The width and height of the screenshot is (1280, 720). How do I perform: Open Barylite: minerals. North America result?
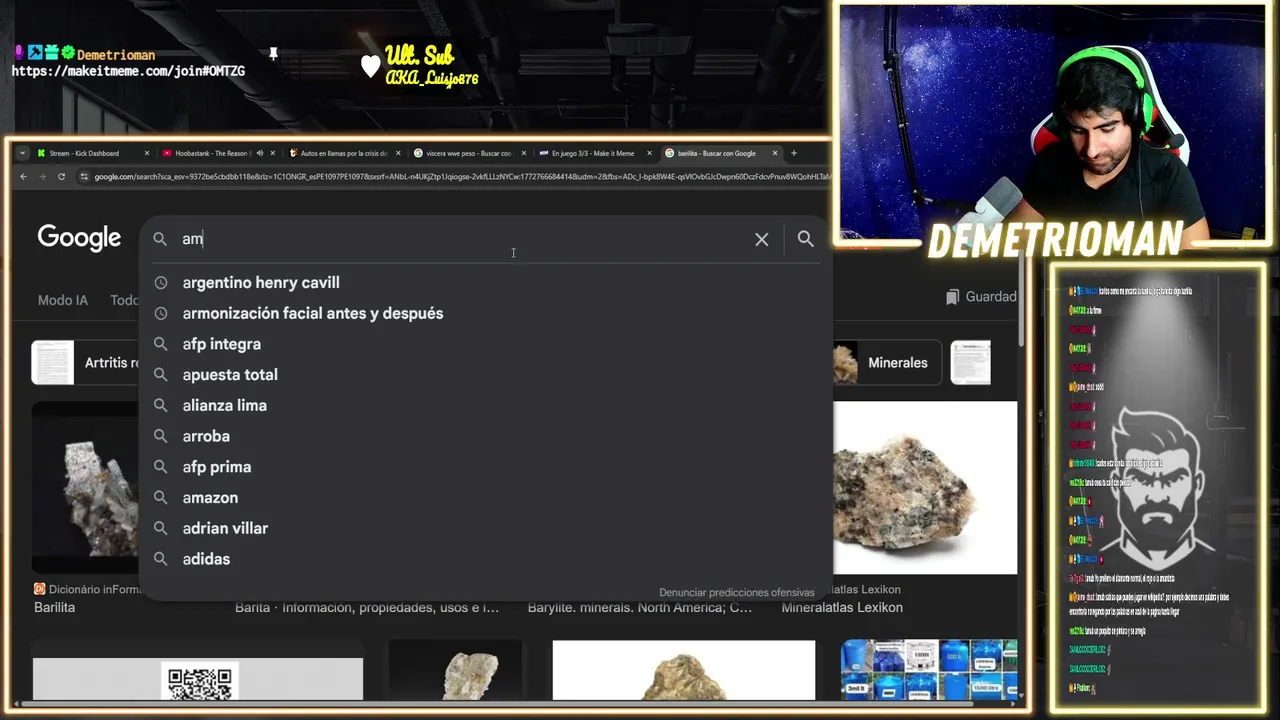tap(640, 607)
